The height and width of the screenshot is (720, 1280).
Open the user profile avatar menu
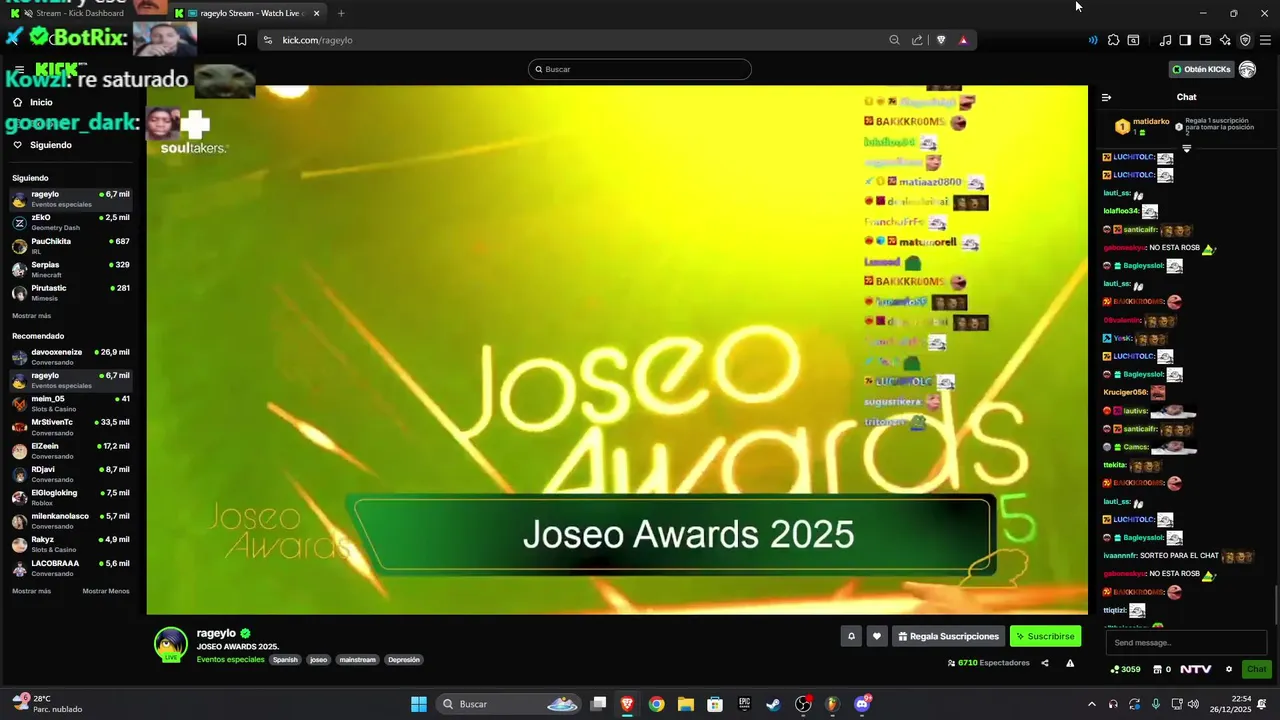click(1247, 69)
